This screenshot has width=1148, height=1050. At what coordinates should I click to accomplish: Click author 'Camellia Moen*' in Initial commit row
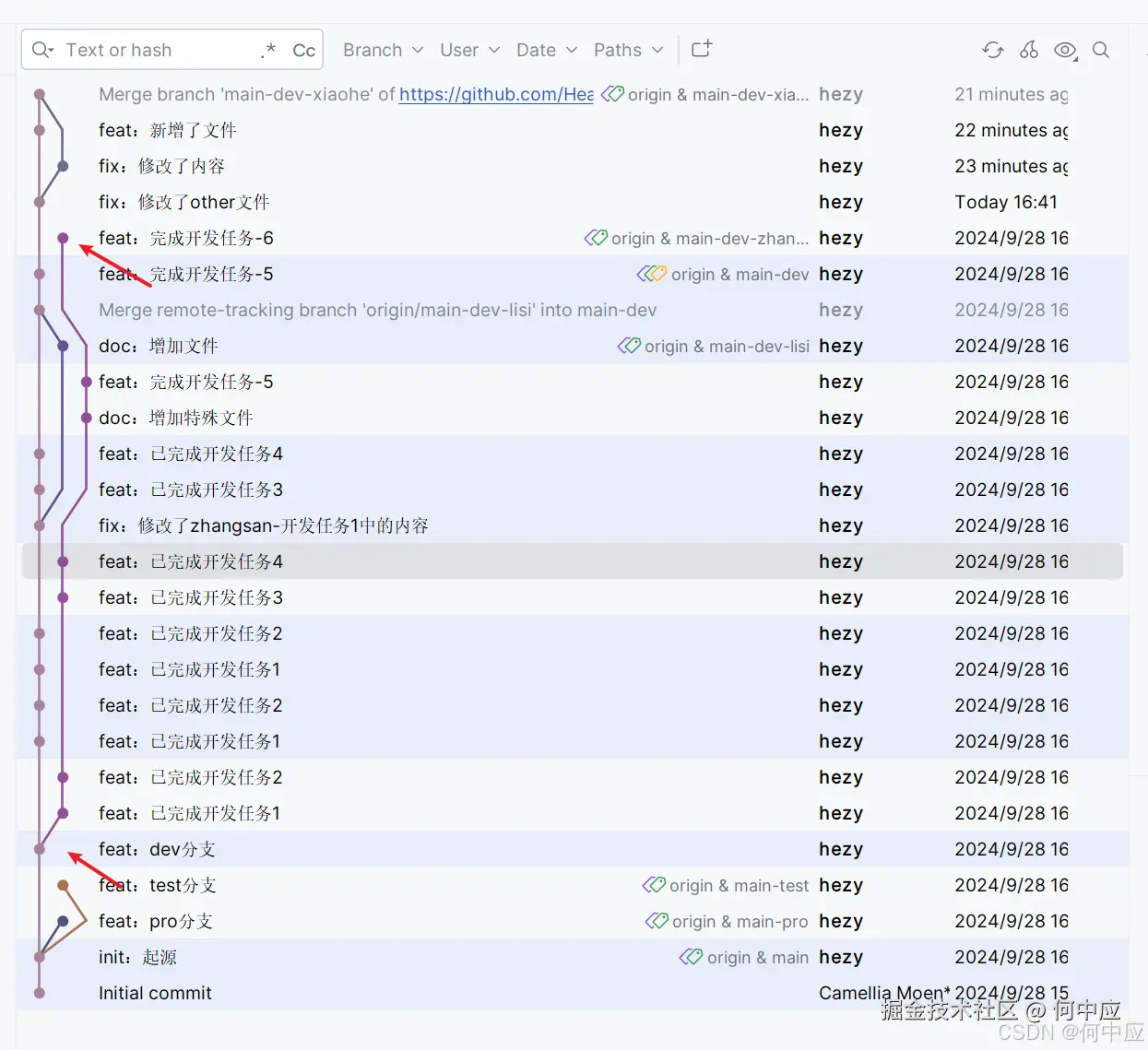[x=884, y=993]
